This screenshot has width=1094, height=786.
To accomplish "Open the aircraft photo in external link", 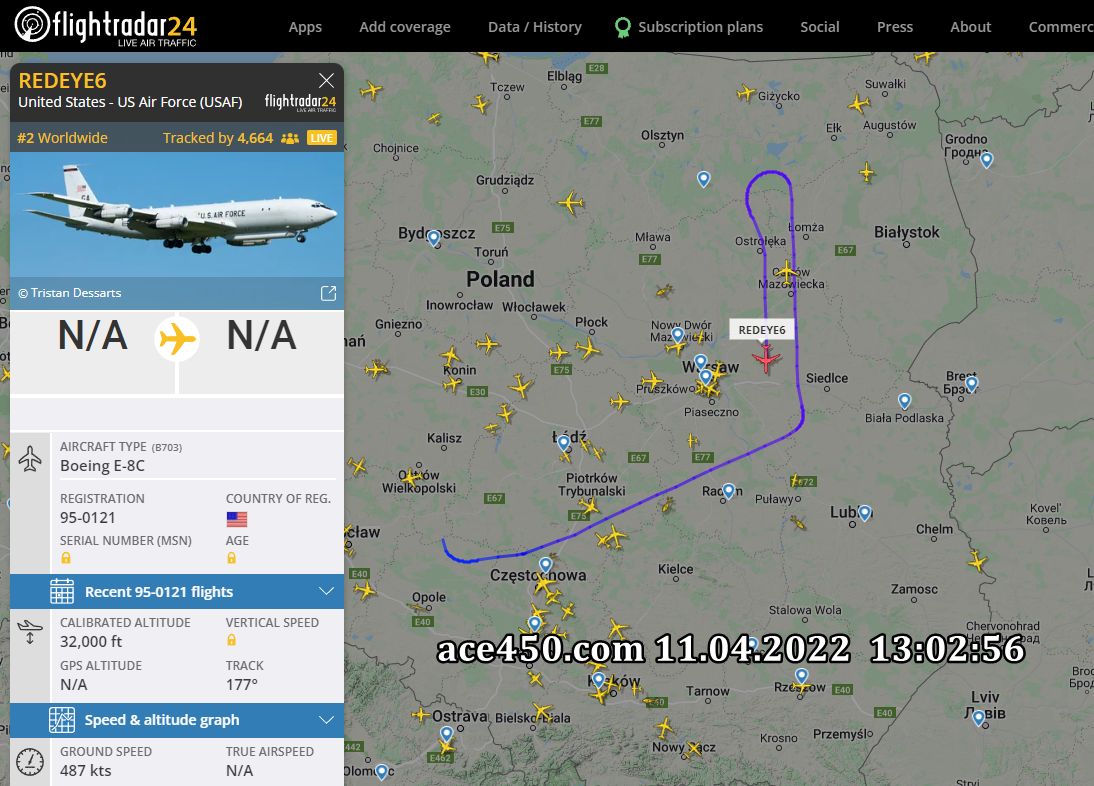I will (328, 293).
